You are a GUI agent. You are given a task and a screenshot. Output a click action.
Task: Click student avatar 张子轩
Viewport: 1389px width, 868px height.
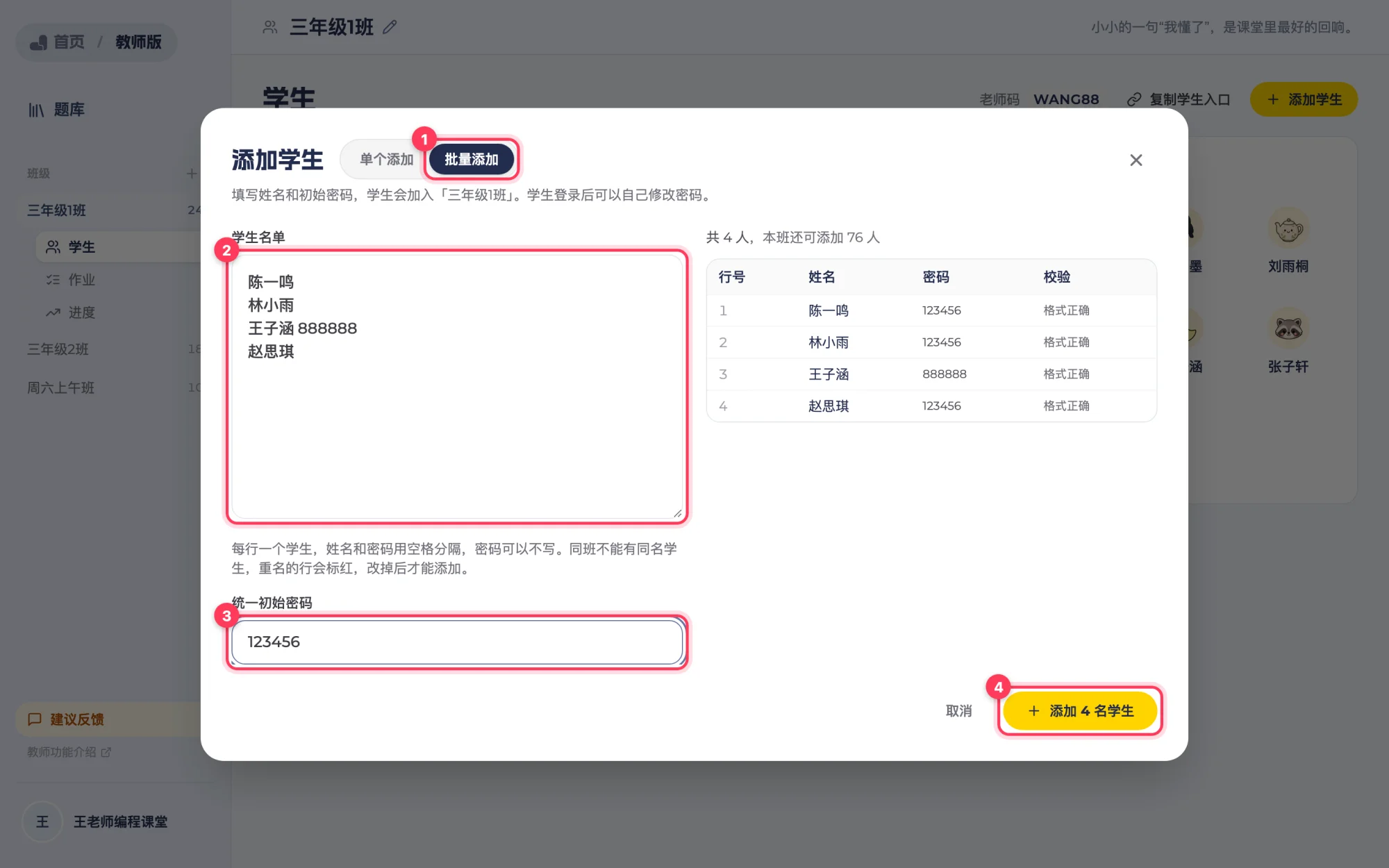pyautogui.click(x=1288, y=328)
